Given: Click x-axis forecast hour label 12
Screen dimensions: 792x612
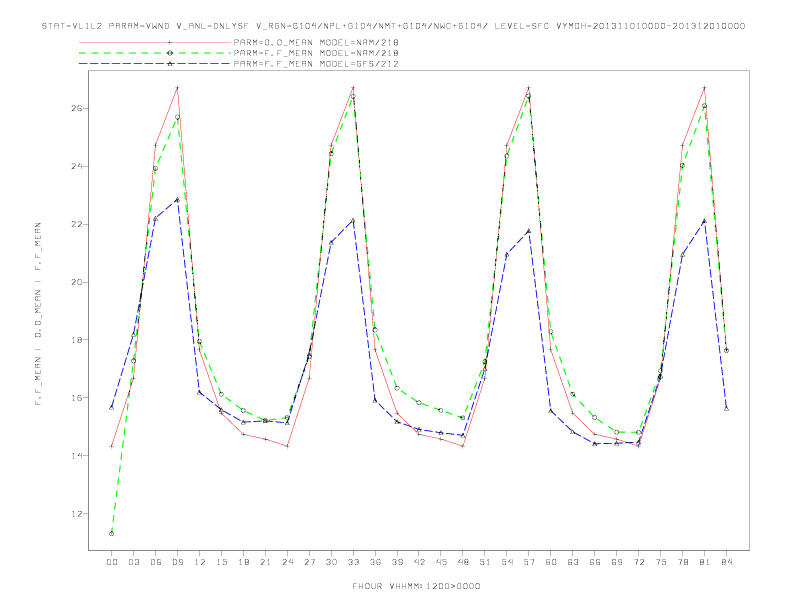Looking at the screenshot, I should pos(200,562).
